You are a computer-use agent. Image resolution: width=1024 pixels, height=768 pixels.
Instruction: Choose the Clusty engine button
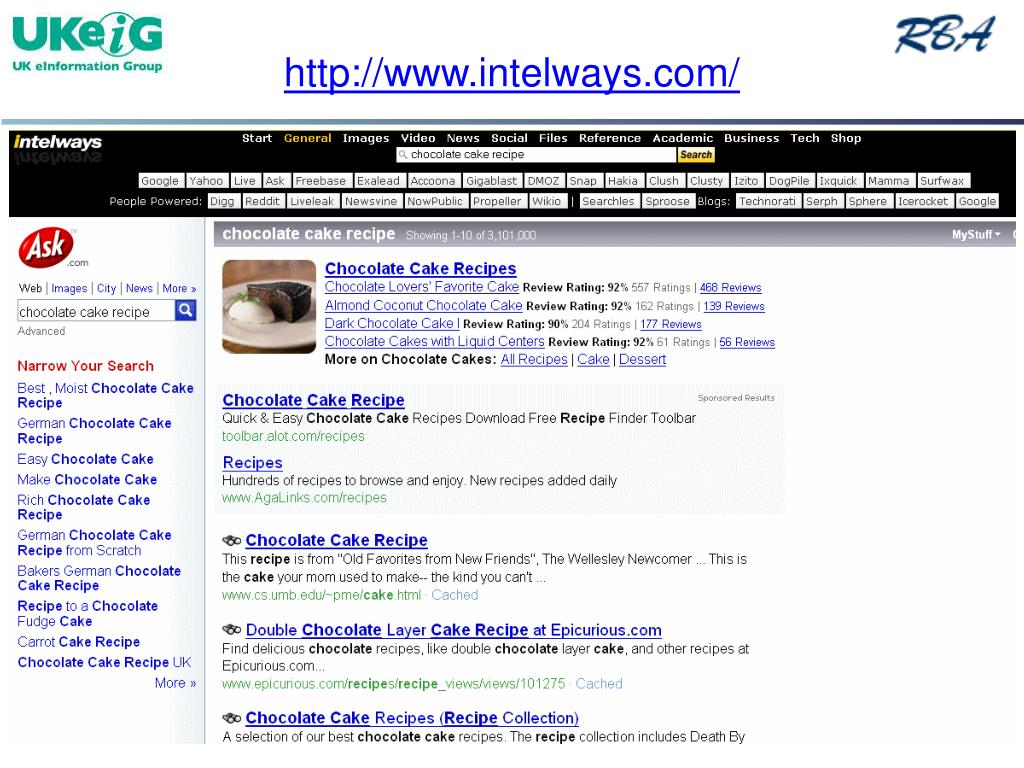[707, 181]
